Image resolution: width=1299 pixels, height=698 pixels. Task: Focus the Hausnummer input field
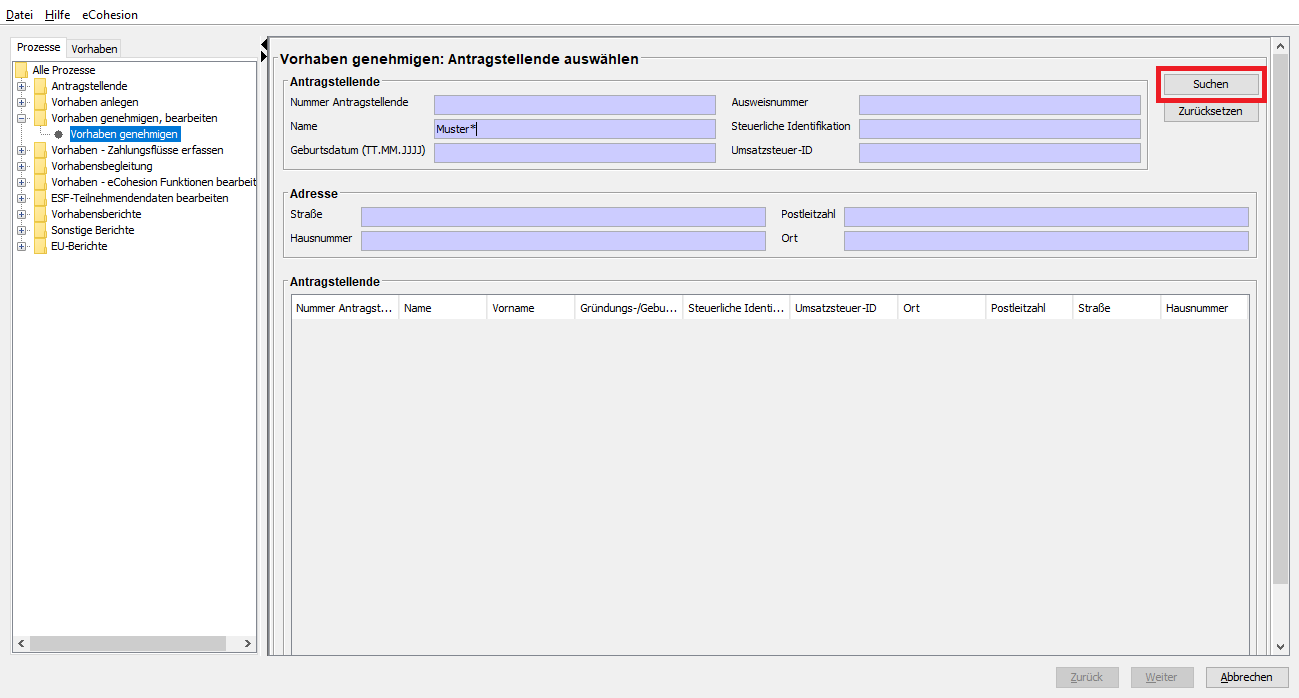[563, 241]
